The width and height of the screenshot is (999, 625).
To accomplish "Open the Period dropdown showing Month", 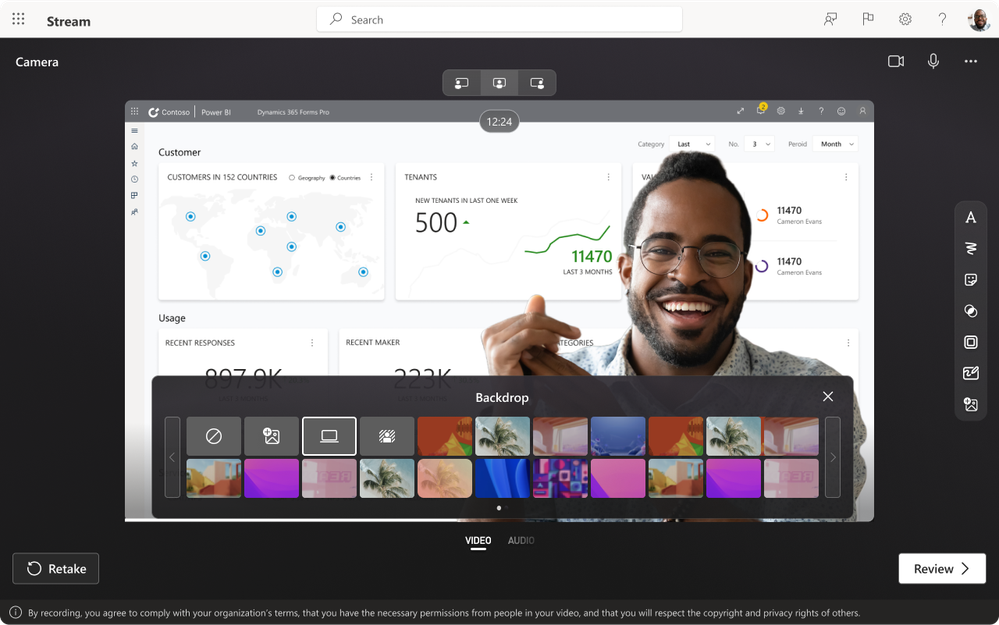I will click(837, 144).
